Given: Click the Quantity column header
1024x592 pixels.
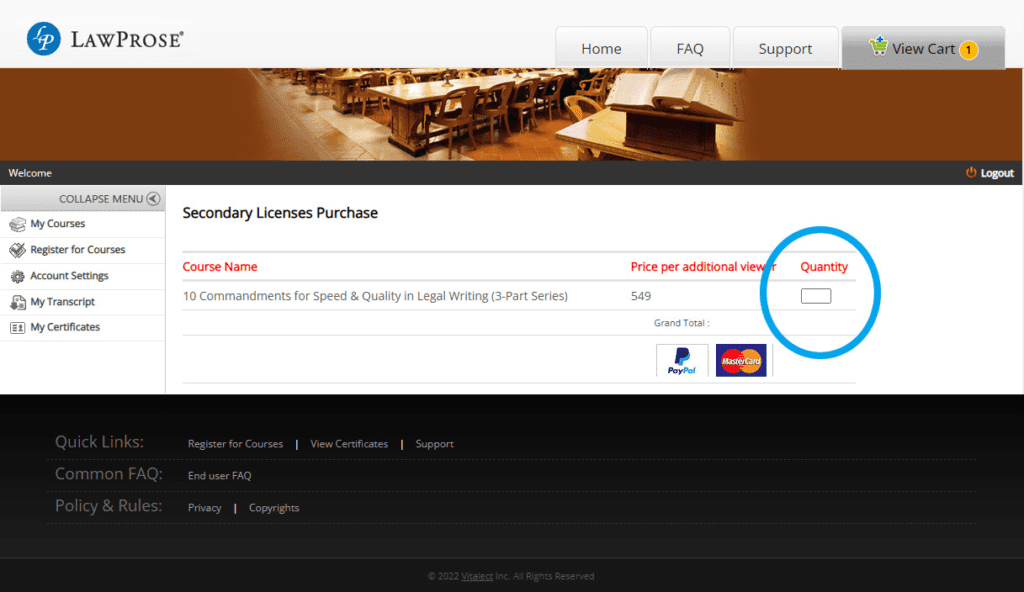Looking at the screenshot, I should (x=824, y=267).
